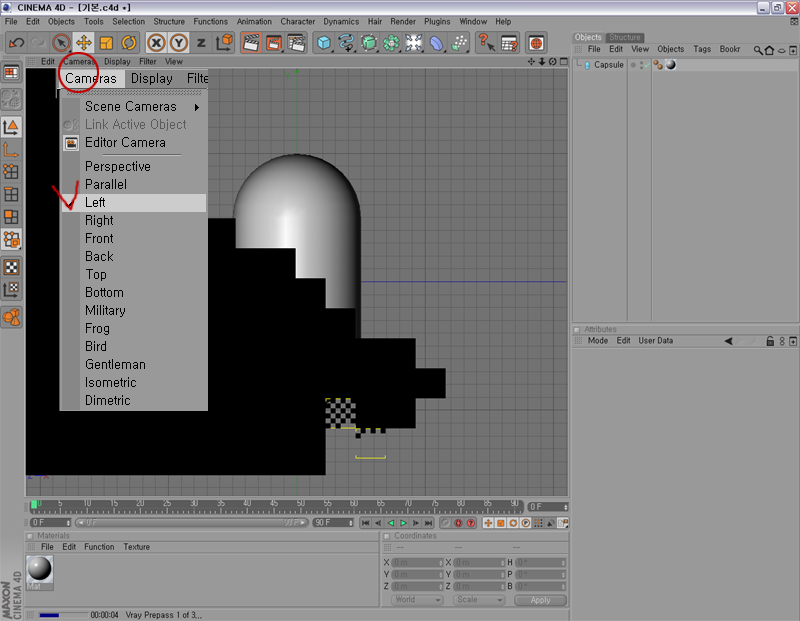Toggle the Y axis lock

(179, 43)
